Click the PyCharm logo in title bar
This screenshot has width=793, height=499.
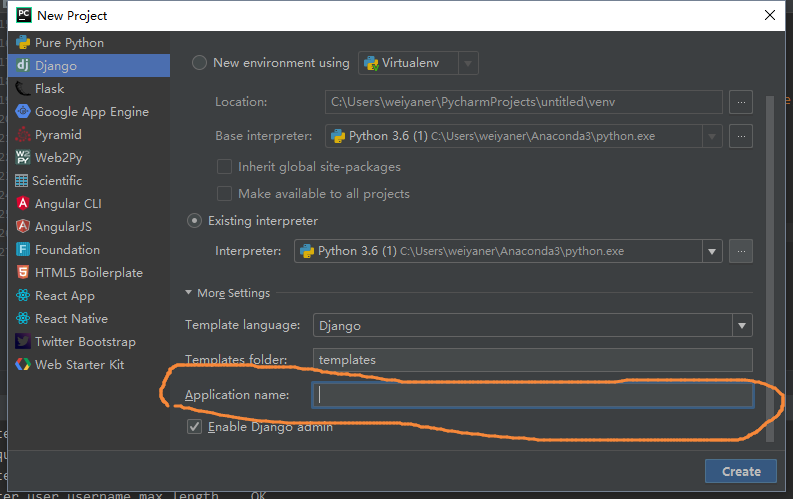[x=24, y=15]
